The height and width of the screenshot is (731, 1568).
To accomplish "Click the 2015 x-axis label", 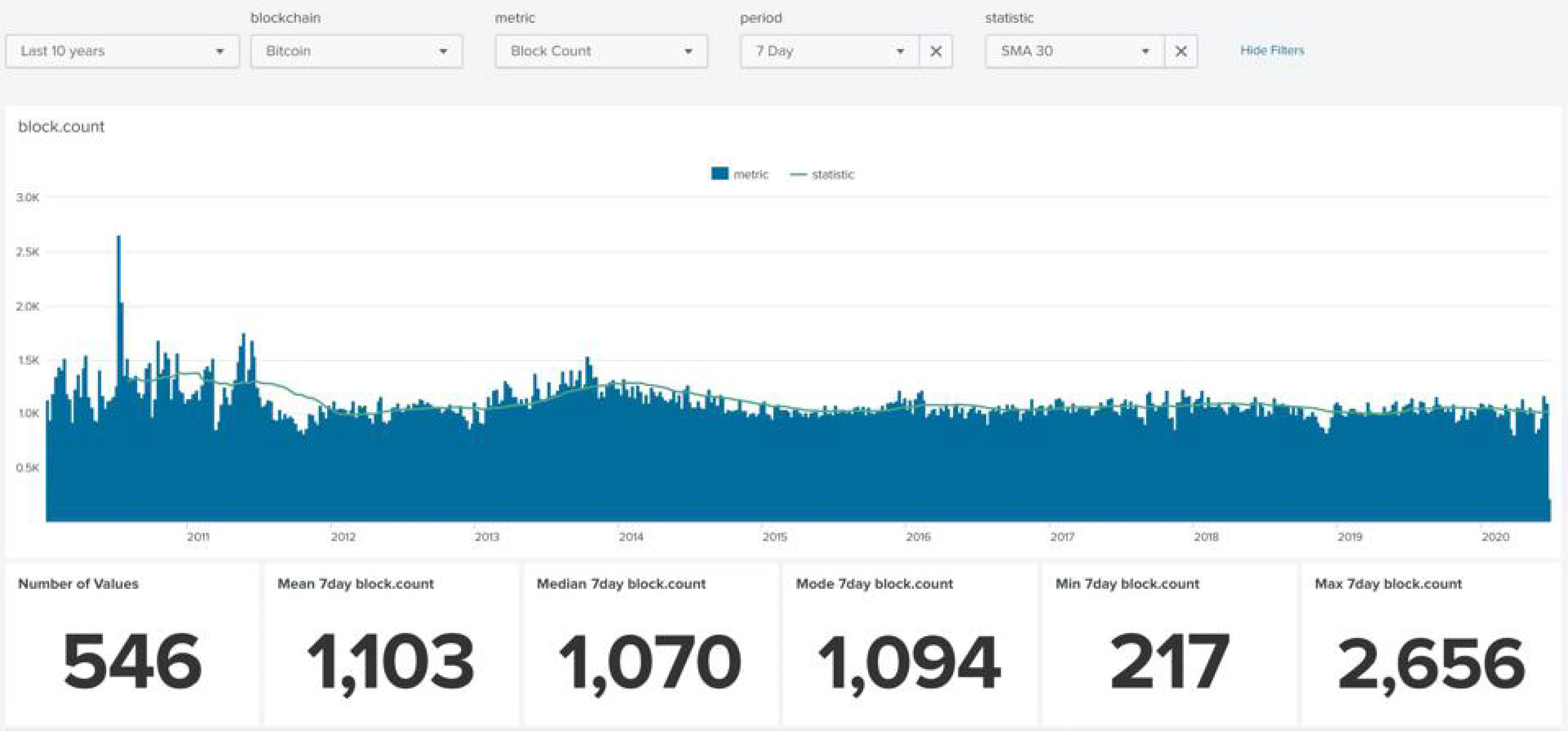I will tap(775, 537).
